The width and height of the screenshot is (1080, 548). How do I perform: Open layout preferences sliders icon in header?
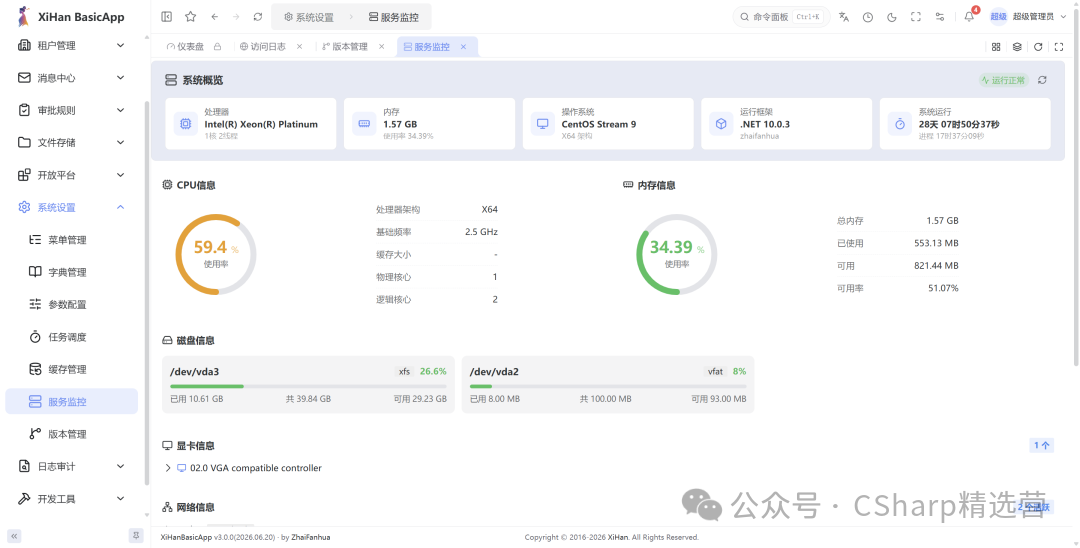click(x=940, y=17)
